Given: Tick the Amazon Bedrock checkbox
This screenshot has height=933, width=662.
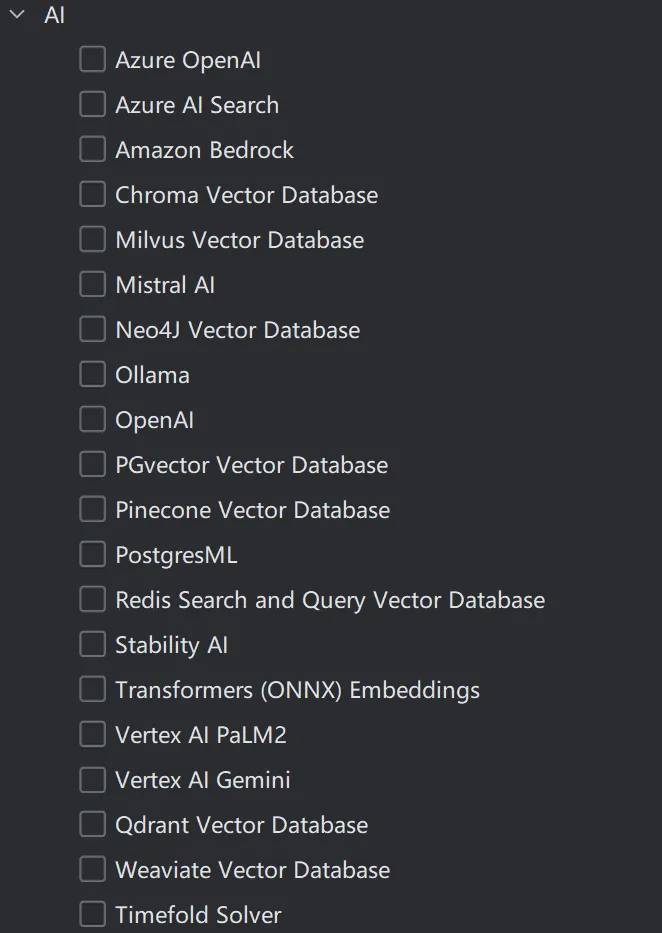Looking at the screenshot, I should pyautogui.click(x=92, y=150).
